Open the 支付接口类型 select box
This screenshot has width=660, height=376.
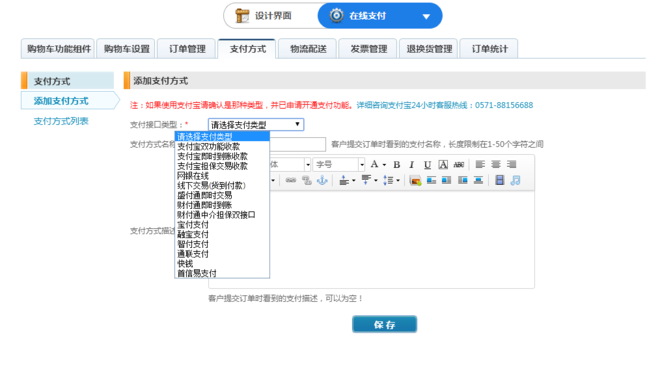click(x=256, y=125)
